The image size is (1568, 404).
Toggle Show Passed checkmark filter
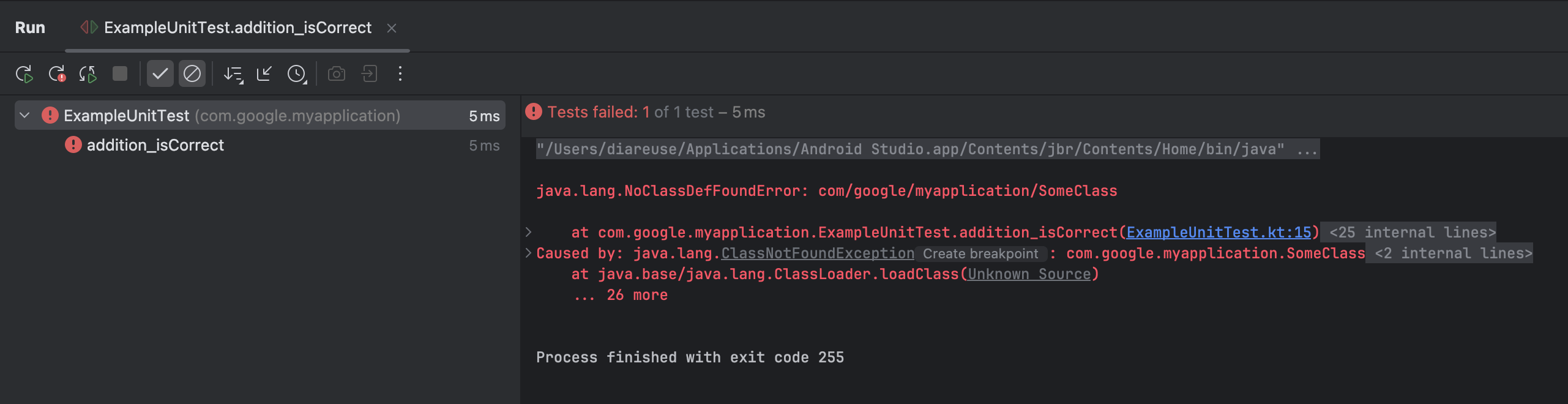point(160,74)
